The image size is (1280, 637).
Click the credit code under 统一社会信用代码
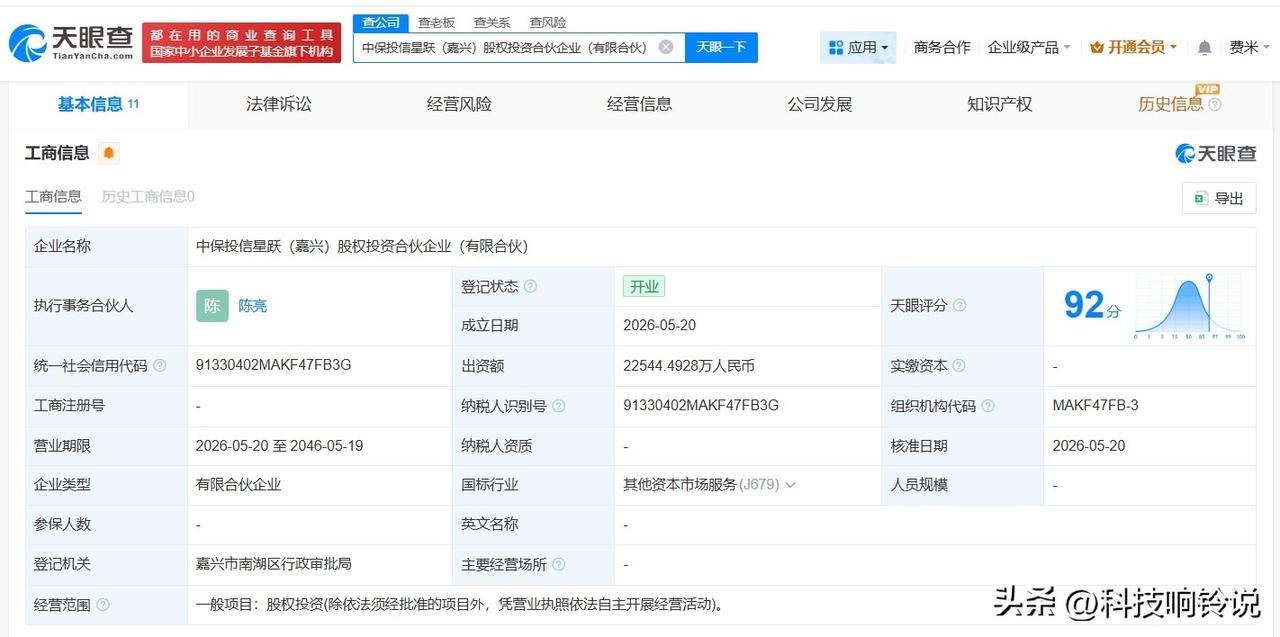click(273, 365)
